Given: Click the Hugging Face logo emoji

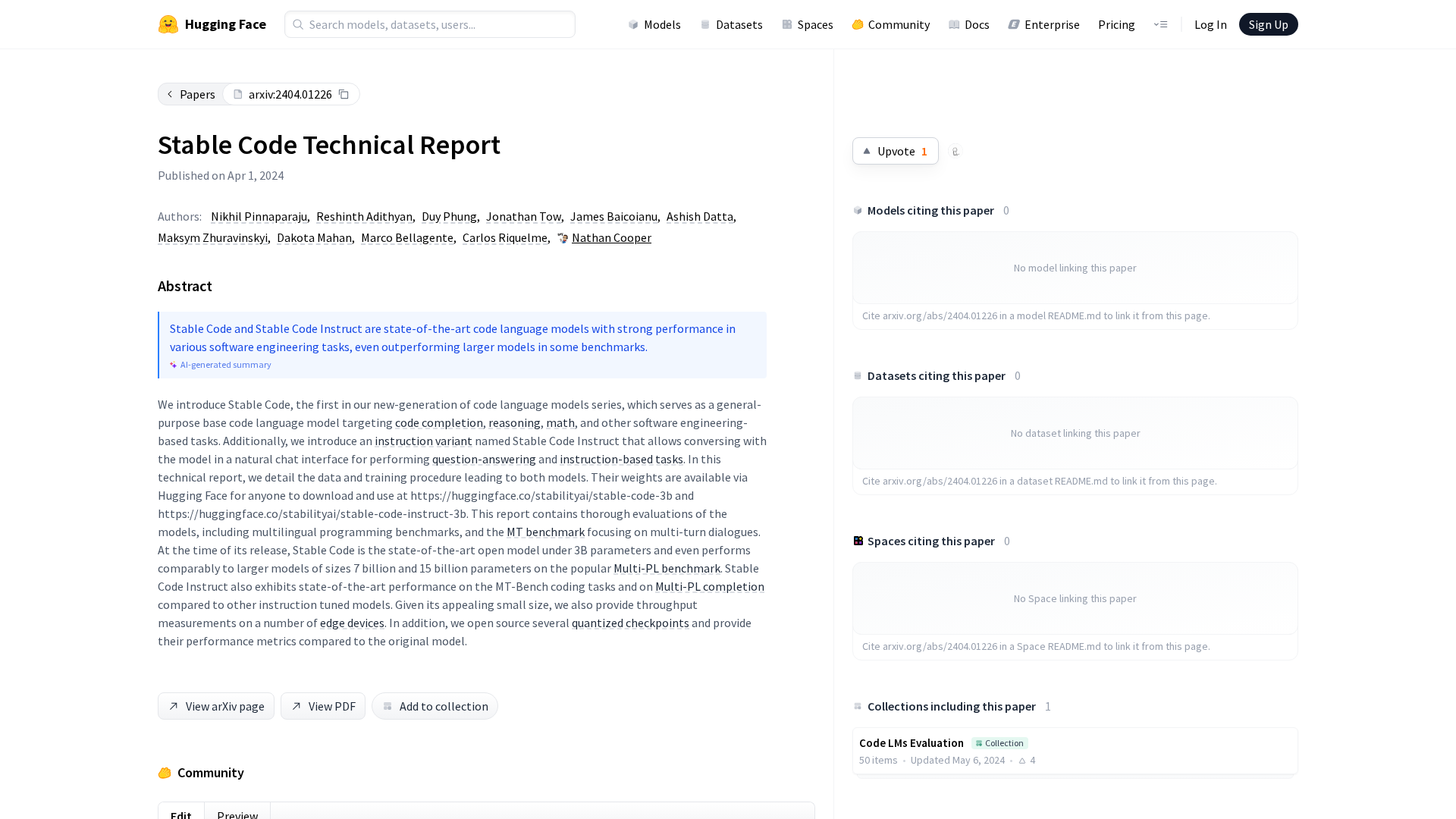Looking at the screenshot, I should pyautogui.click(x=168, y=24).
